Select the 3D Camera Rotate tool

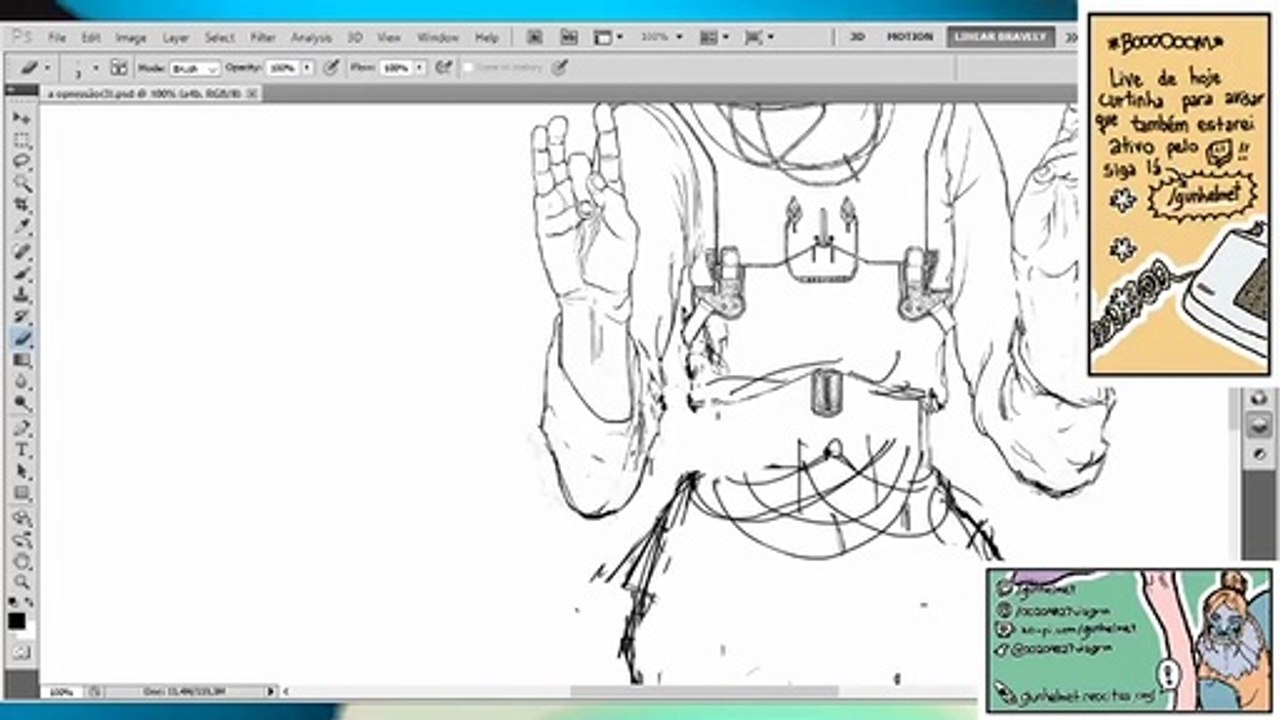(x=22, y=540)
